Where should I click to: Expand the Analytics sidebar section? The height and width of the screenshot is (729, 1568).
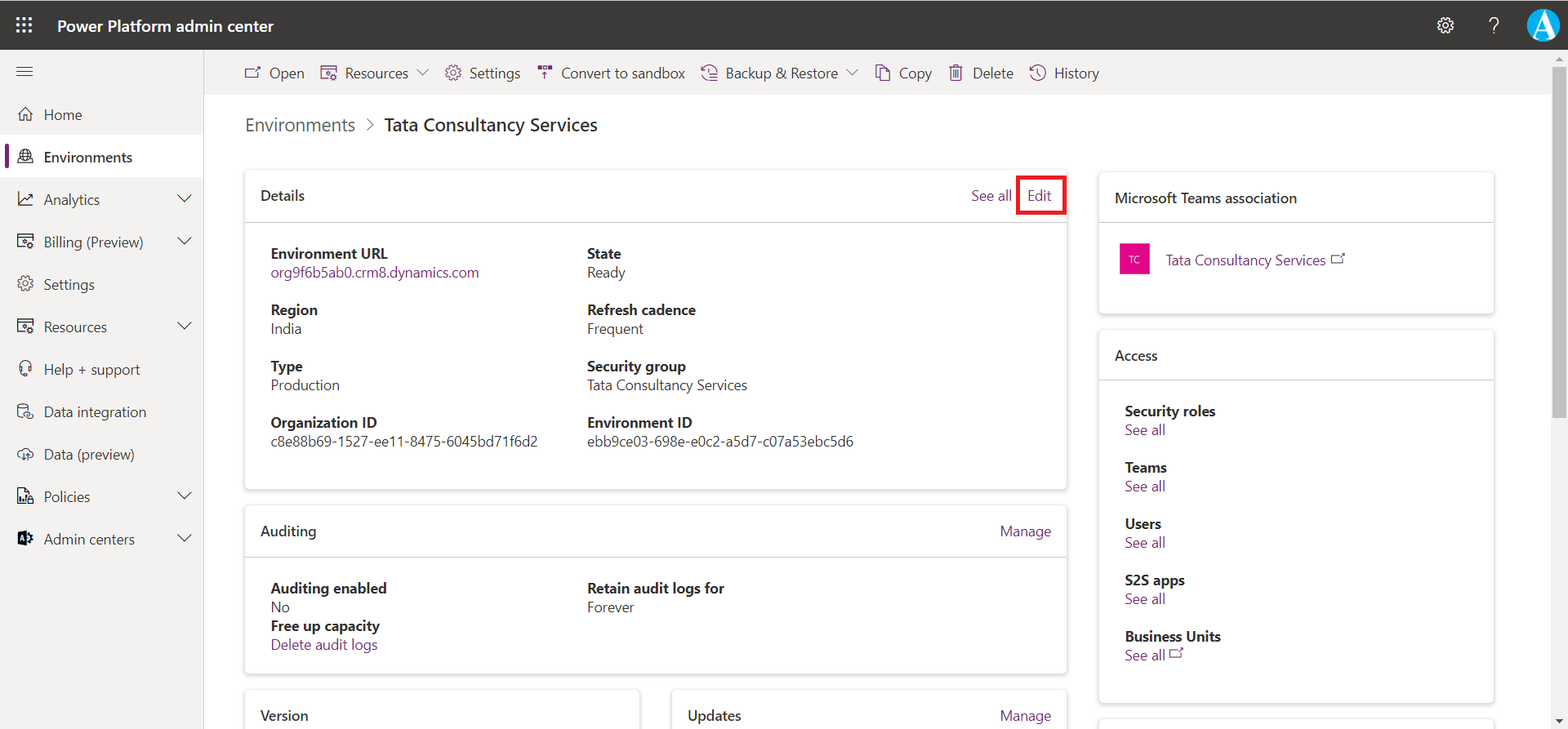pyautogui.click(x=185, y=199)
